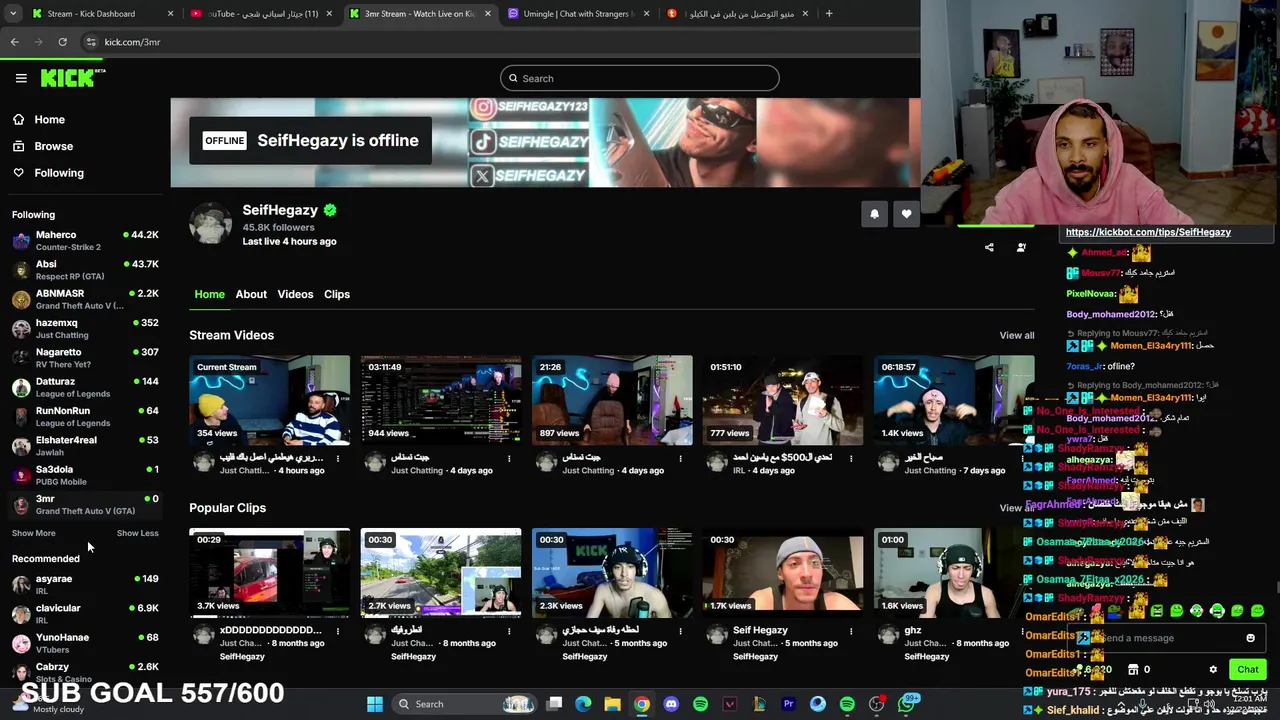Close the 3mr Stream browser tab
The width and height of the screenshot is (1280, 720).
click(488, 14)
